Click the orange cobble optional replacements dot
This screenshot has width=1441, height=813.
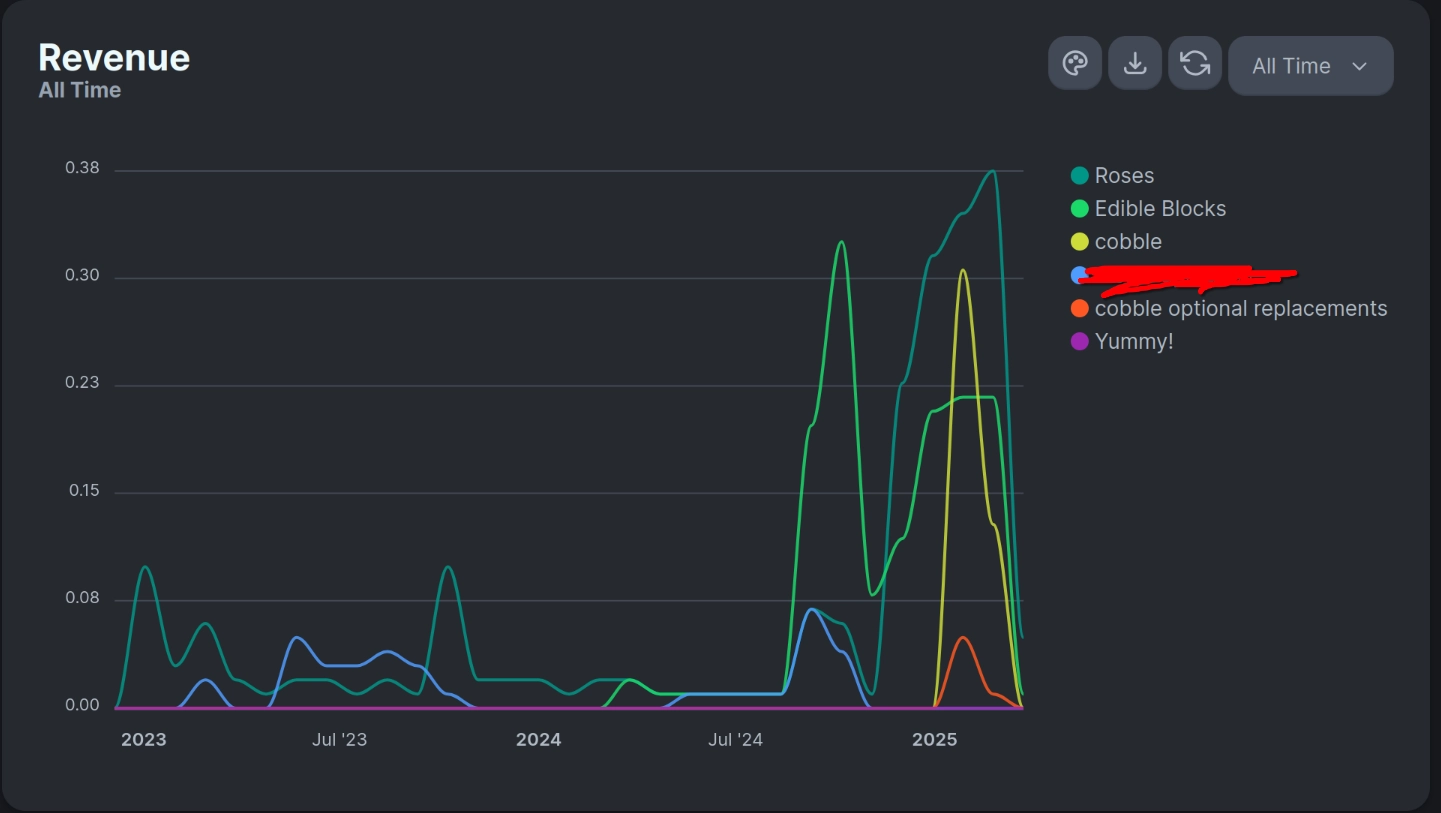point(1080,308)
